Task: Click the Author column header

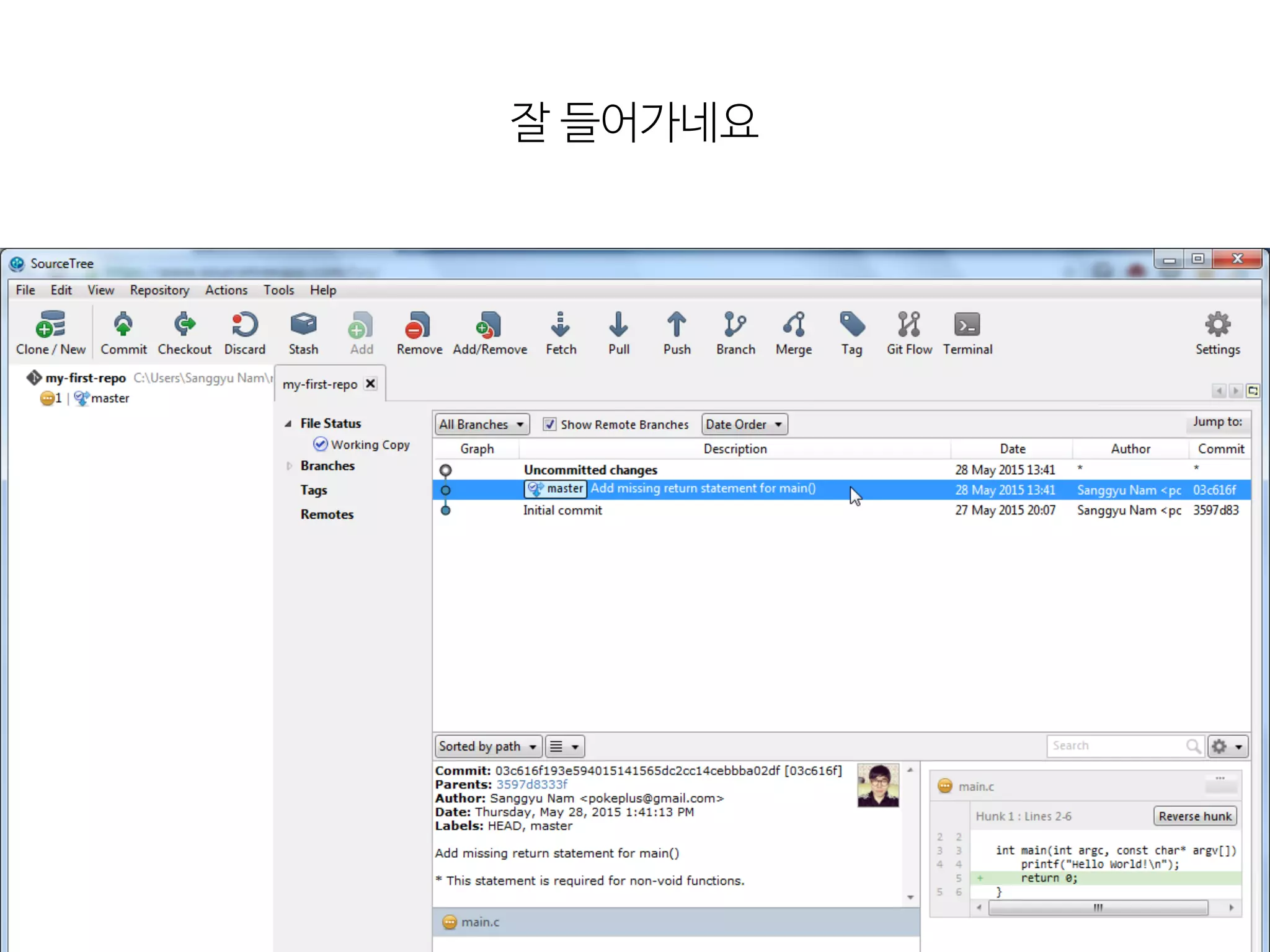Action: pyautogui.click(x=1130, y=449)
